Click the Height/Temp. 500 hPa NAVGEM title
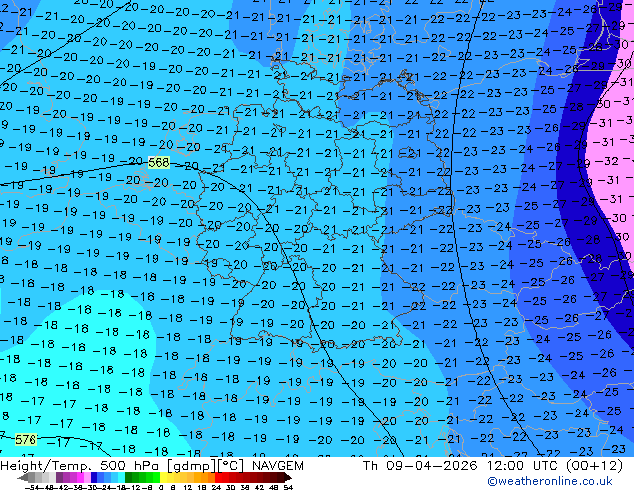The height and width of the screenshot is (490, 634). (152, 466)
